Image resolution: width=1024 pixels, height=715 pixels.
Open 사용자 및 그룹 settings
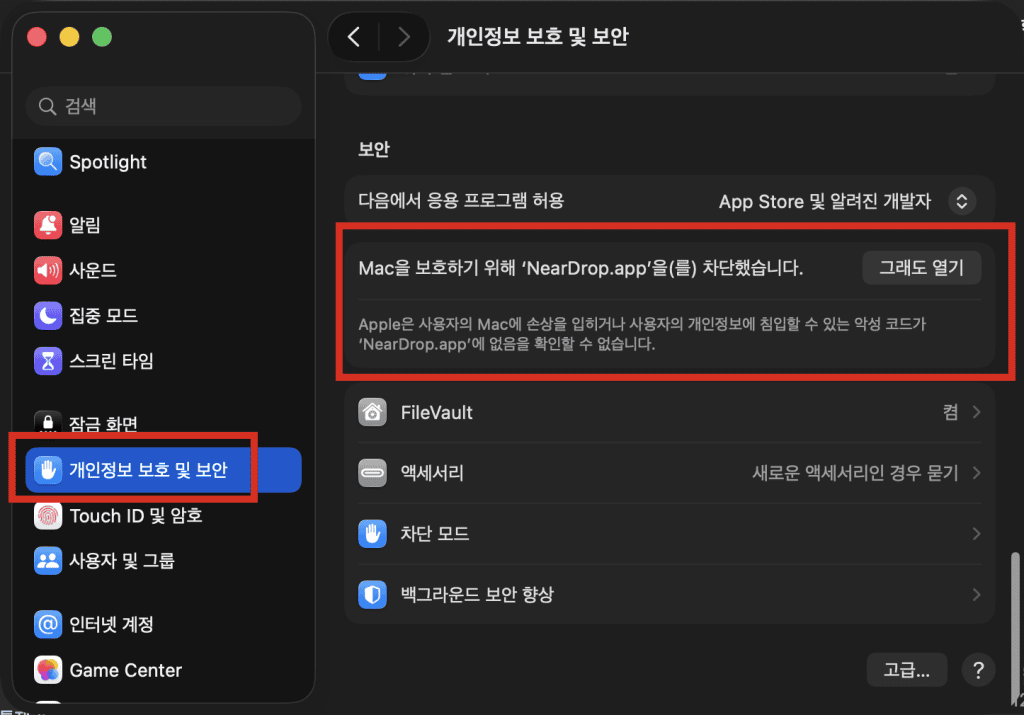coord(163,560)
